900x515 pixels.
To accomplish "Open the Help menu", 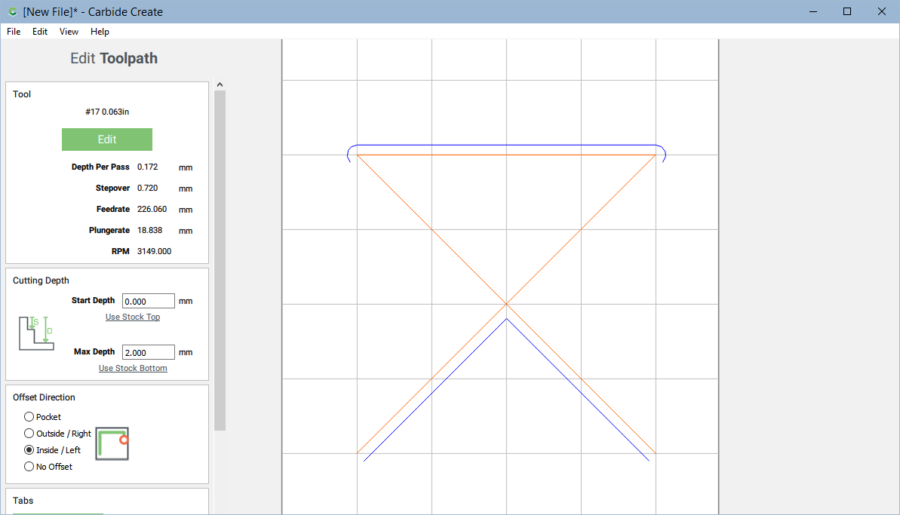I will (x=99, y=32).
